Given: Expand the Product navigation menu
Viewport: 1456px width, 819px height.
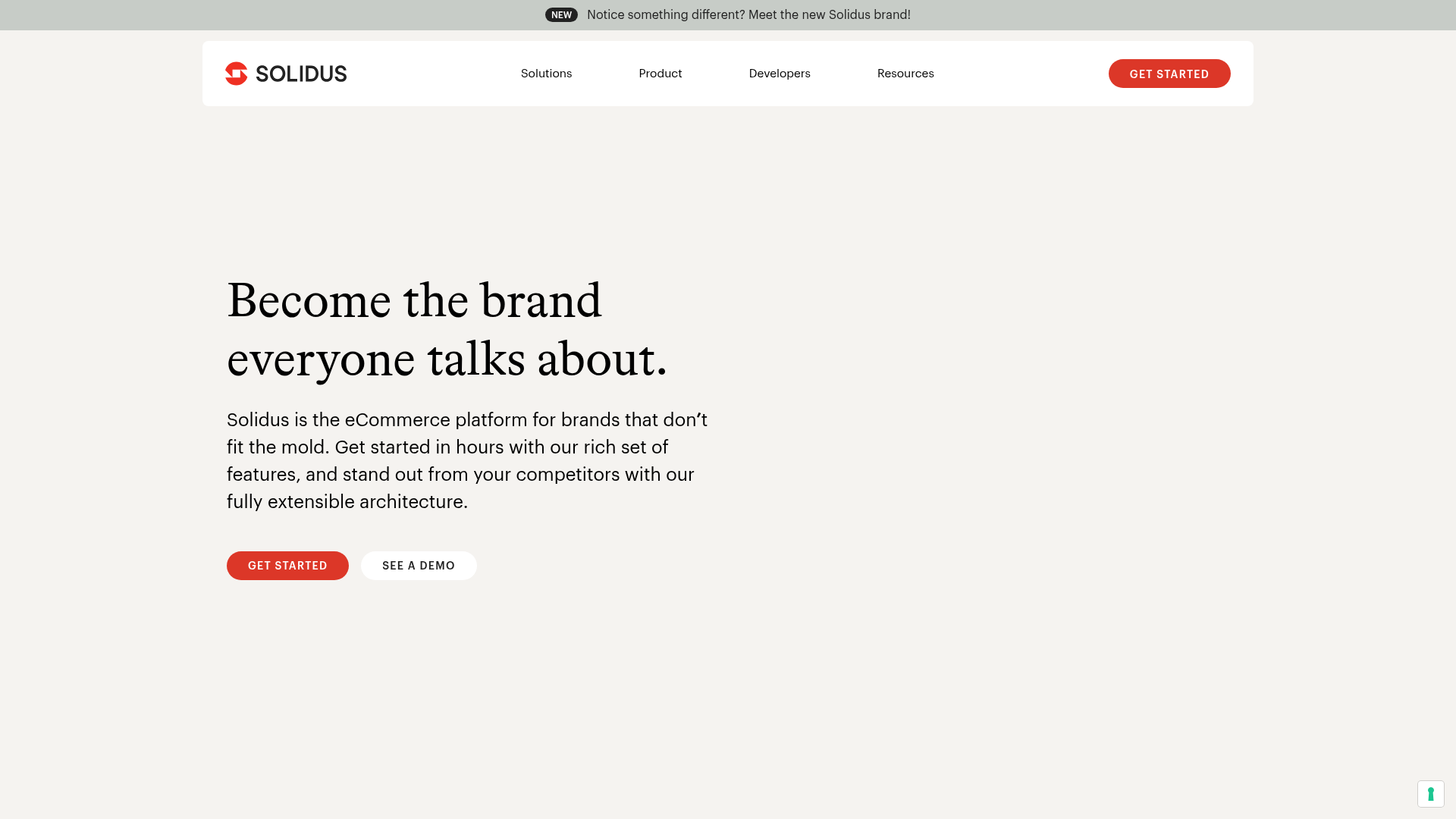Looking at the screenshot, I should click(660, 74).
